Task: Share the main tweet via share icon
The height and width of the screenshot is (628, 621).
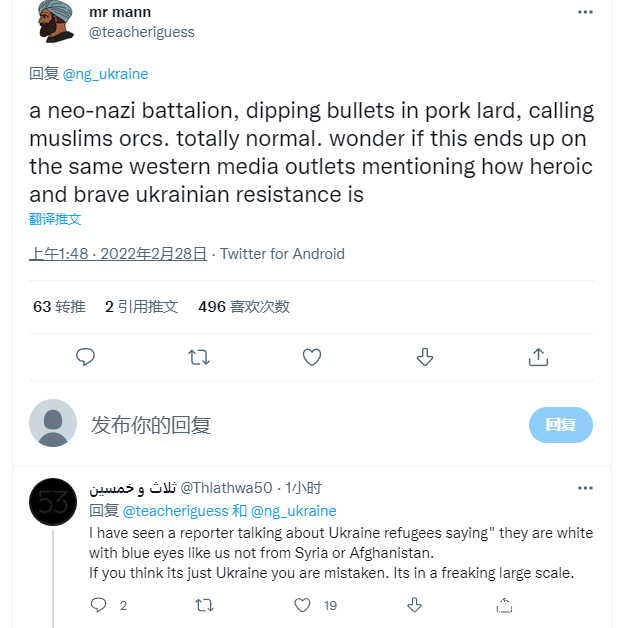Action: (538, 357)
